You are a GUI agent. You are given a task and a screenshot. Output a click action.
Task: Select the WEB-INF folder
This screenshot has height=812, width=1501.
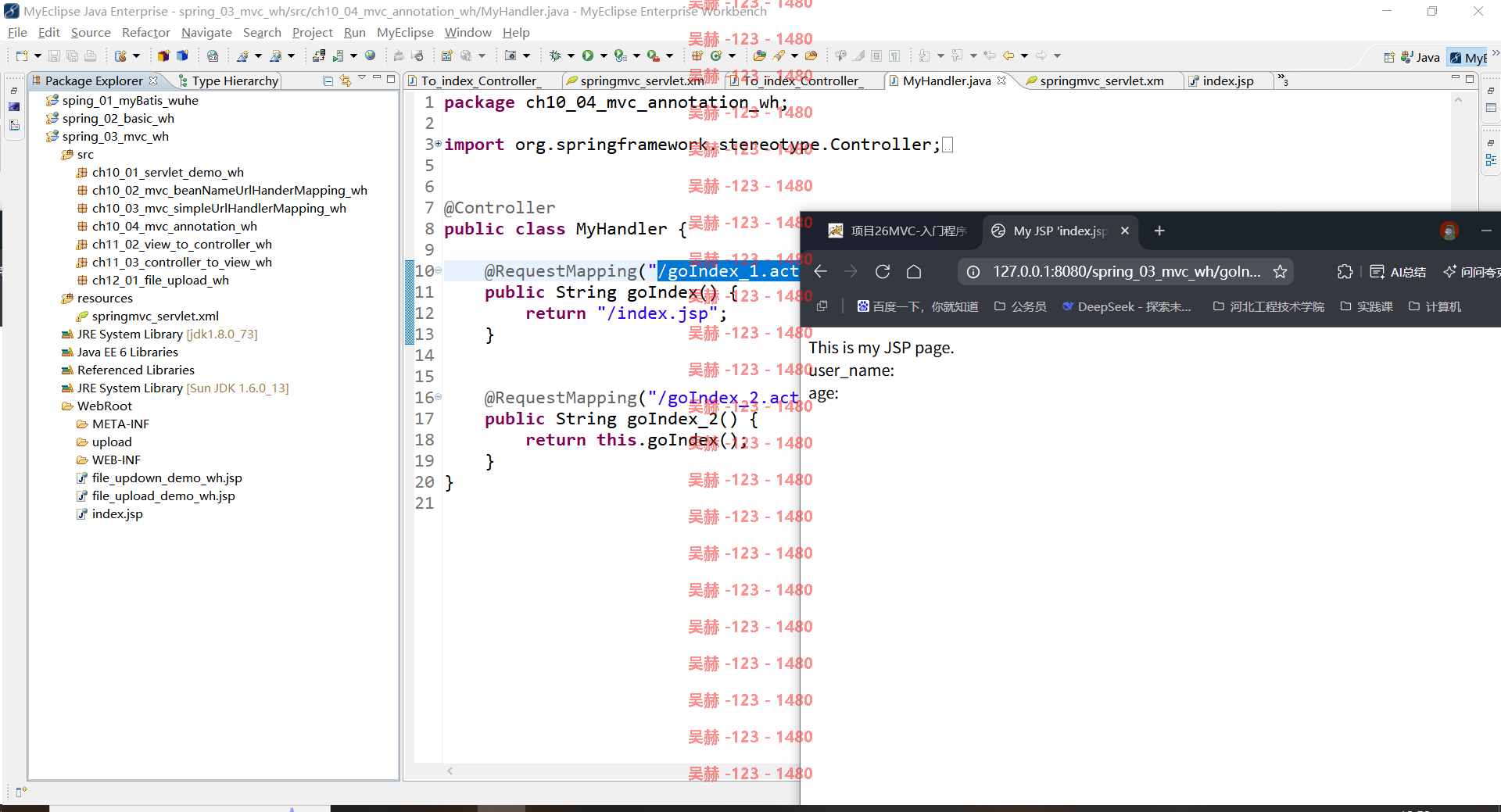pyautogui.click(x=109, y=460)
